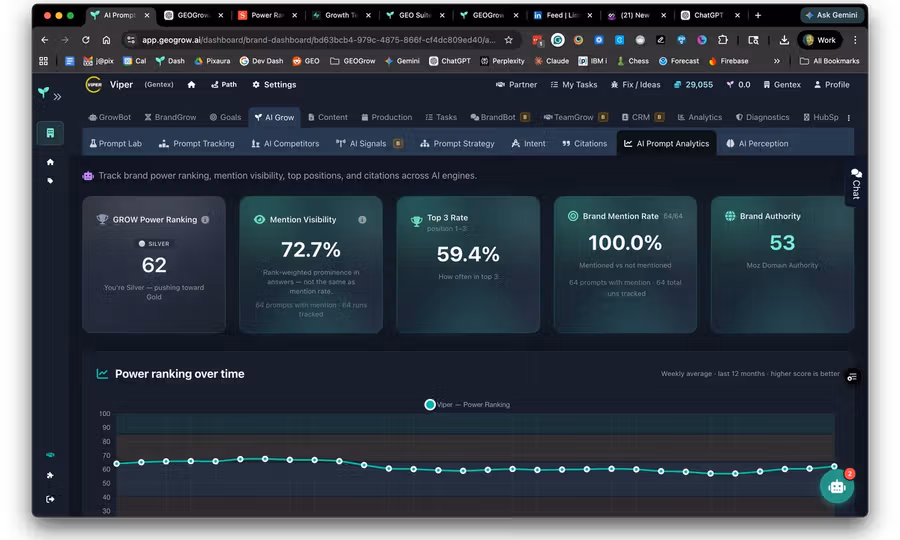Open the Work profile button
This screenshot has width=900, height=540.
coord(820,40)
